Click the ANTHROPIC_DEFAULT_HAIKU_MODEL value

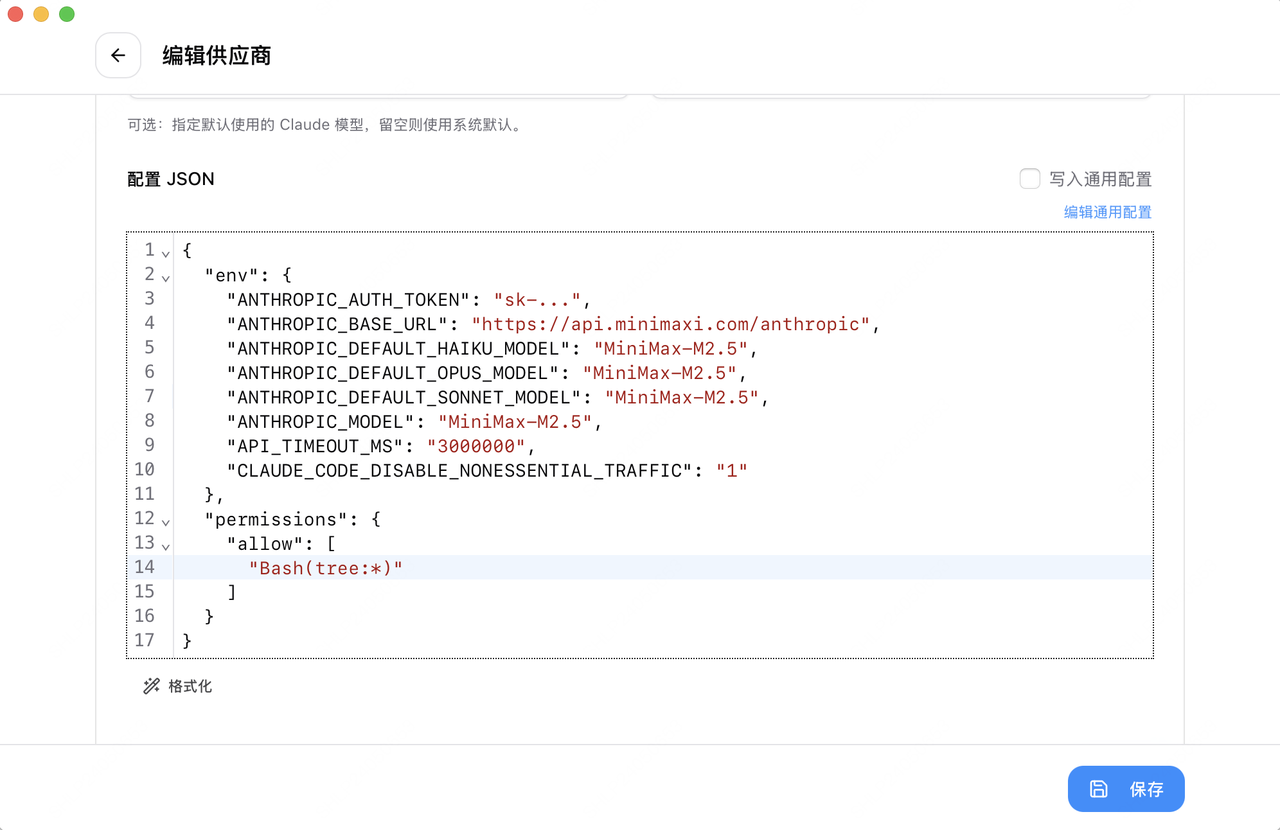tap(670, 349)
